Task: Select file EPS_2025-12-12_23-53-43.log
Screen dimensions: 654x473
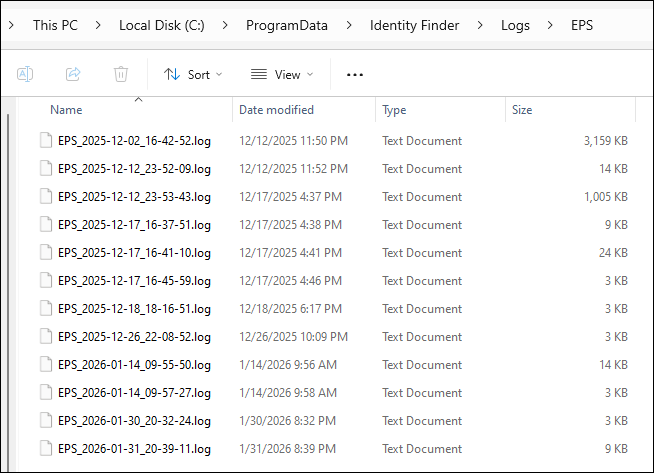Action: (134, 197)
